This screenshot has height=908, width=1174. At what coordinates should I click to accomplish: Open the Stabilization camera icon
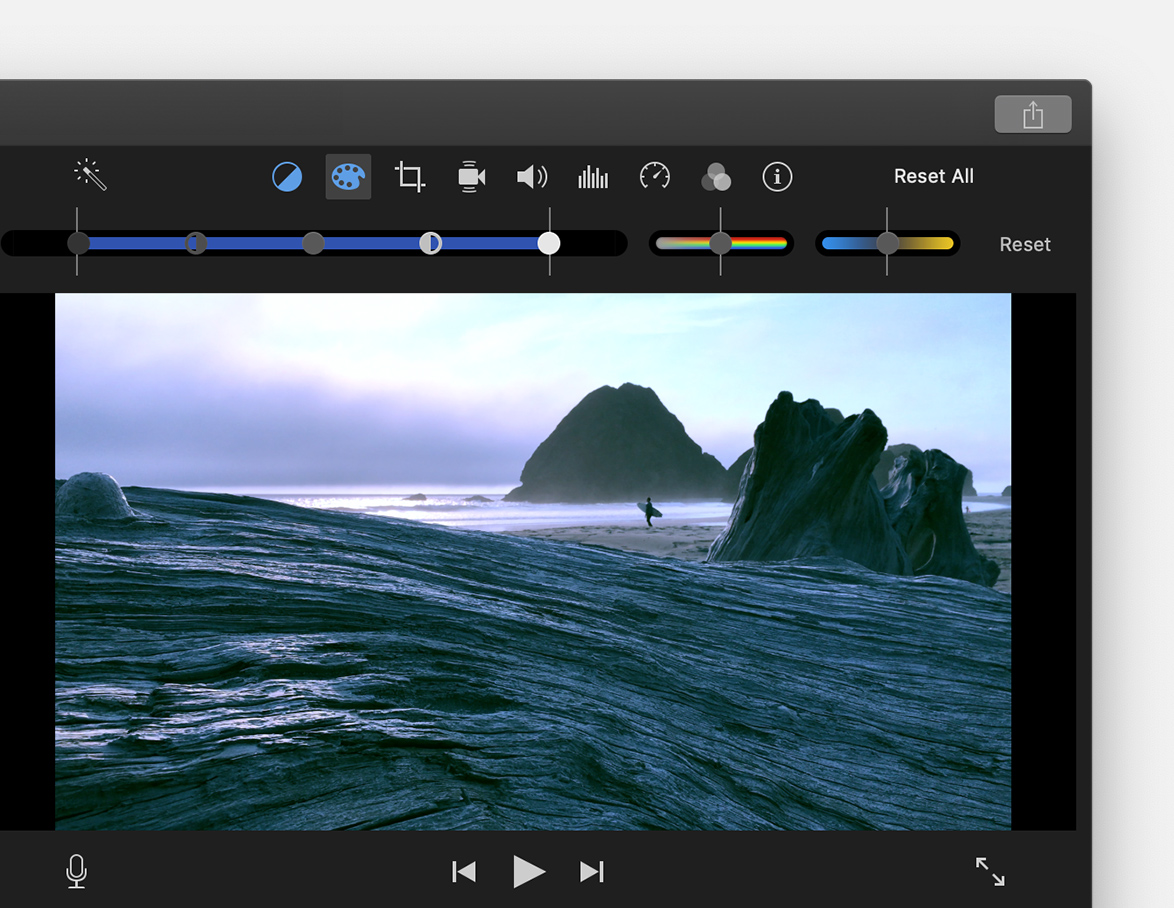pyautogui.click(x=471, y=177)
